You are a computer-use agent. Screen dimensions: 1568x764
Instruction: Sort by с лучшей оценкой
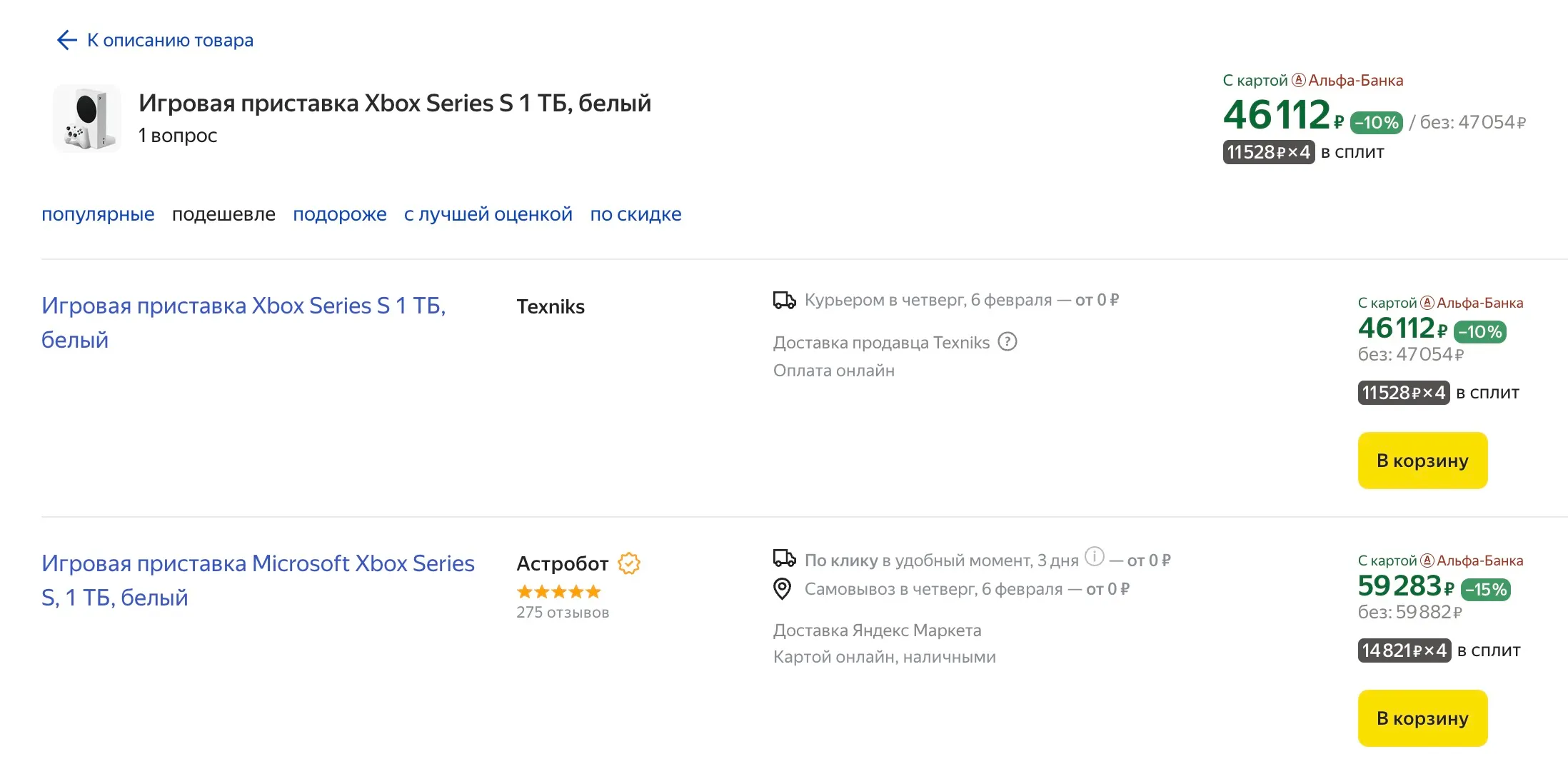[488, 214]
